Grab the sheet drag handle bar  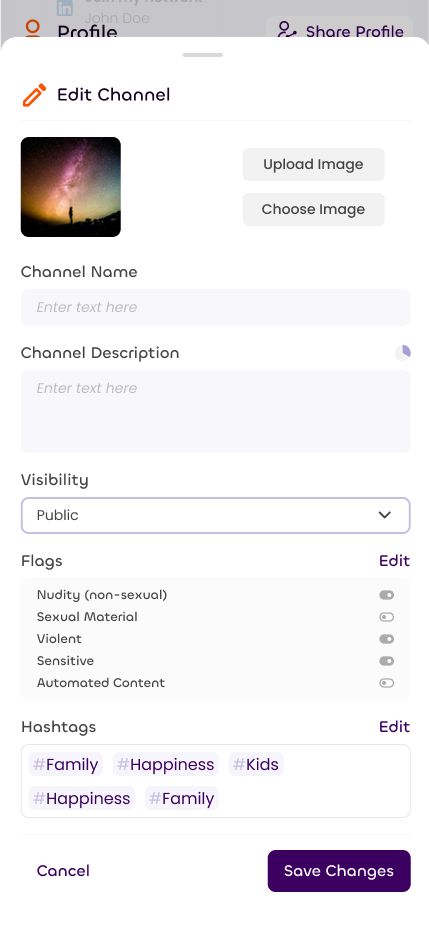[203, 55]
